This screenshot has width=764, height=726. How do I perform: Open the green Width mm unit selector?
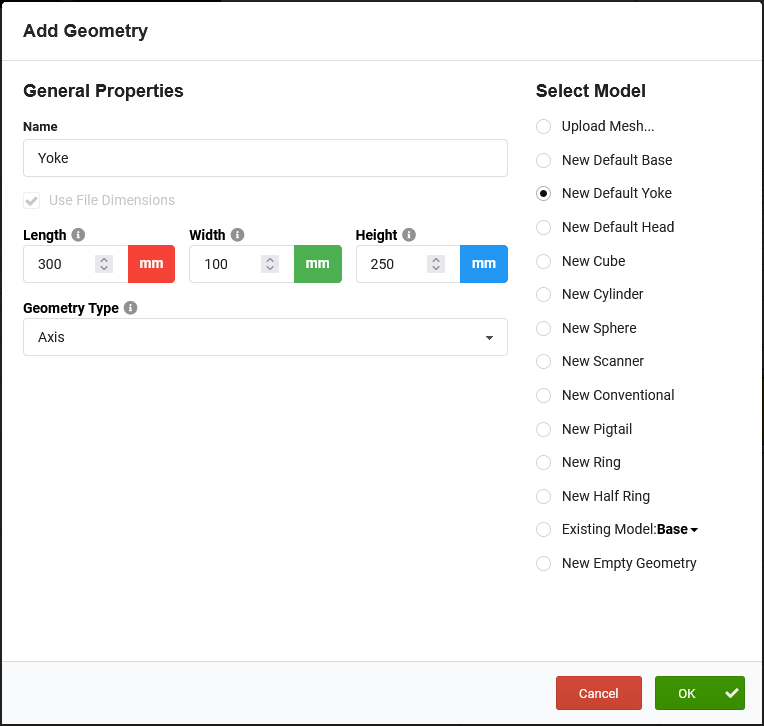pos(317,264)
